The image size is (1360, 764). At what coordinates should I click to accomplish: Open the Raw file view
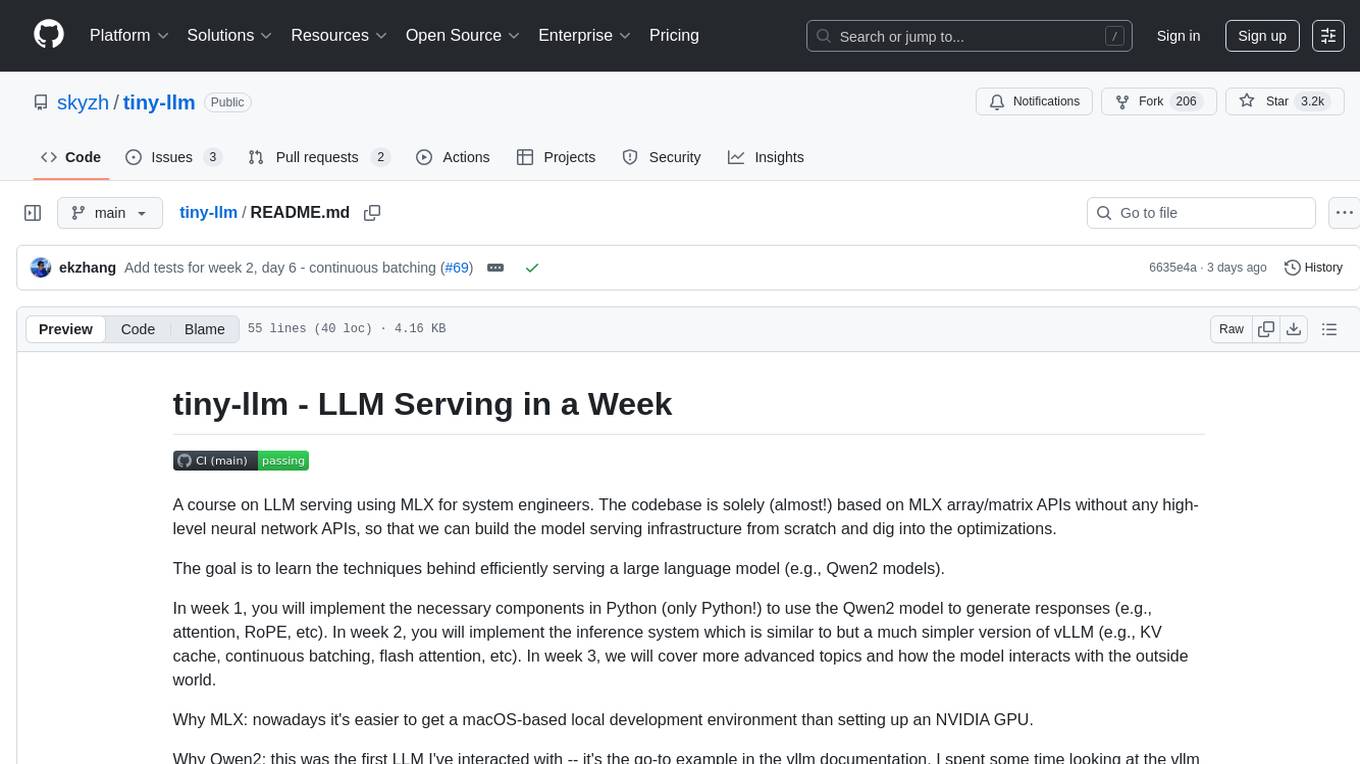click(1231, 329)
